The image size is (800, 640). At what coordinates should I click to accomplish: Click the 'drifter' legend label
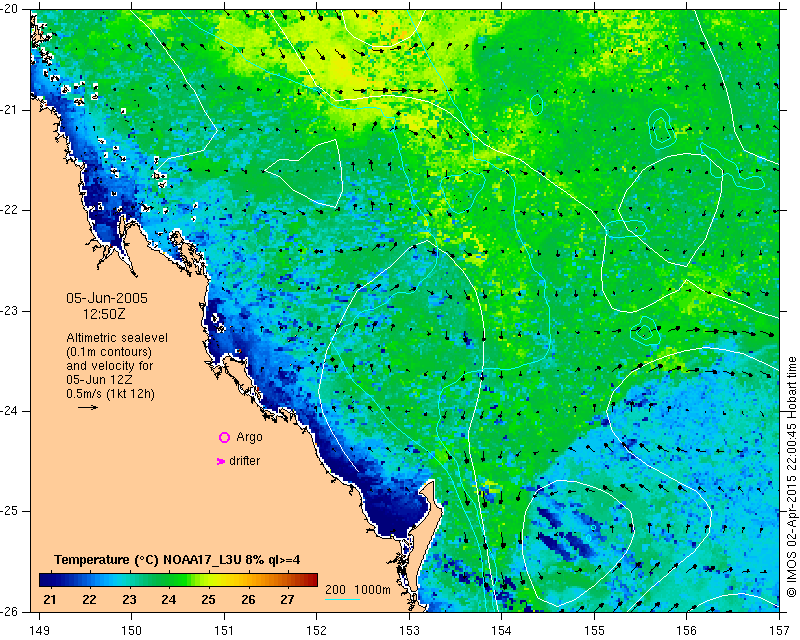[x=244, y=461]
